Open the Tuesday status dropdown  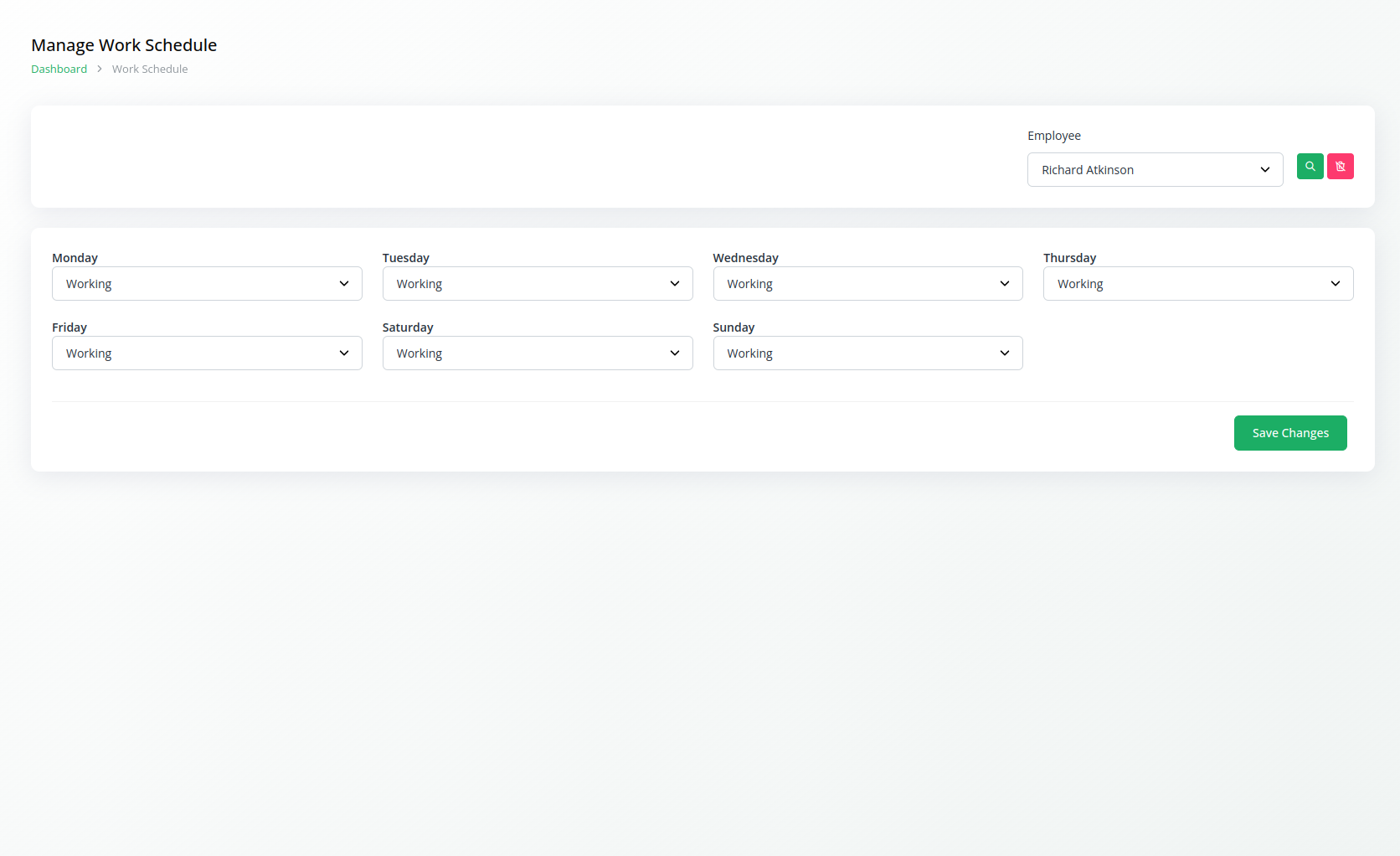[537, 284]
